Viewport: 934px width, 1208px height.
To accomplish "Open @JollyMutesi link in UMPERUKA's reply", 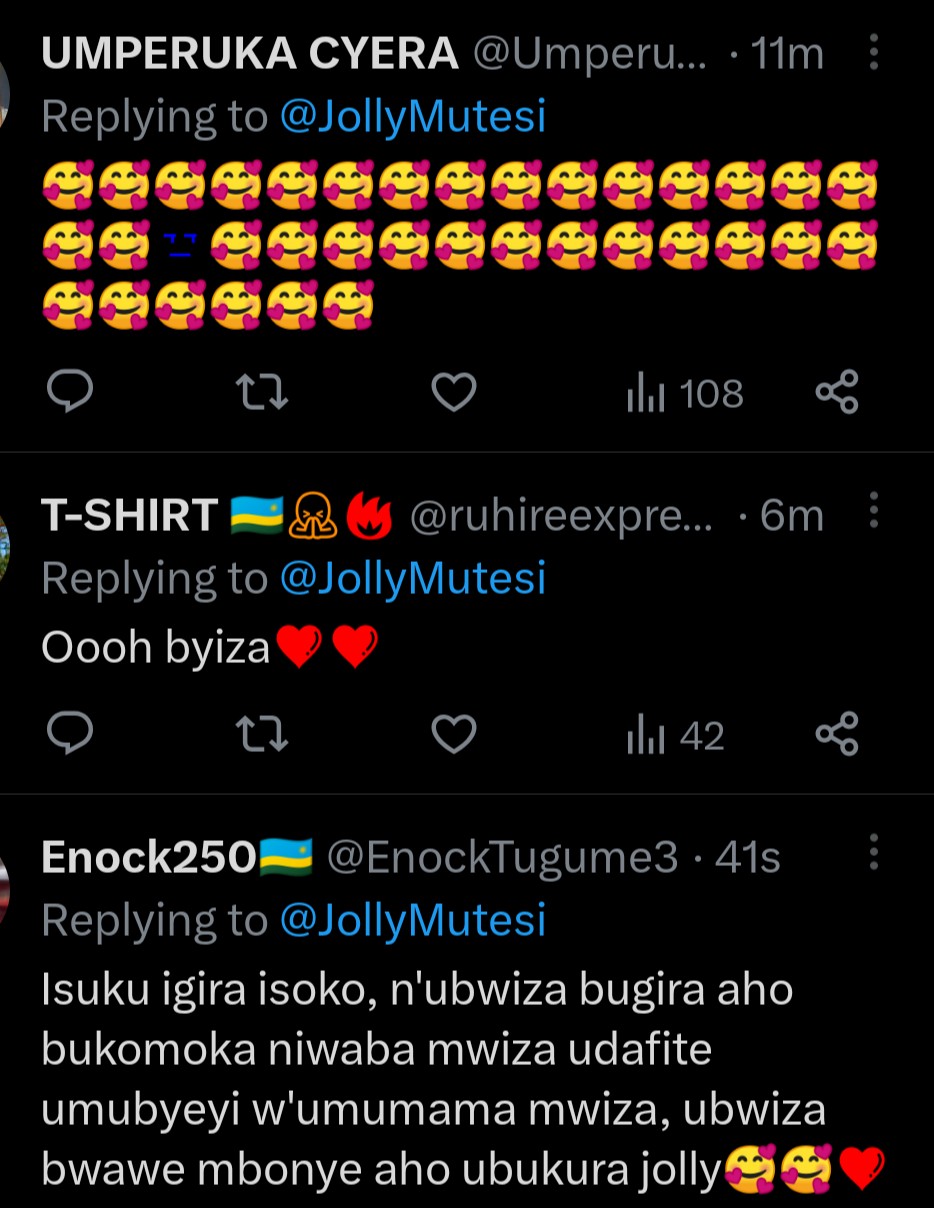I will (x=413, y=118).
